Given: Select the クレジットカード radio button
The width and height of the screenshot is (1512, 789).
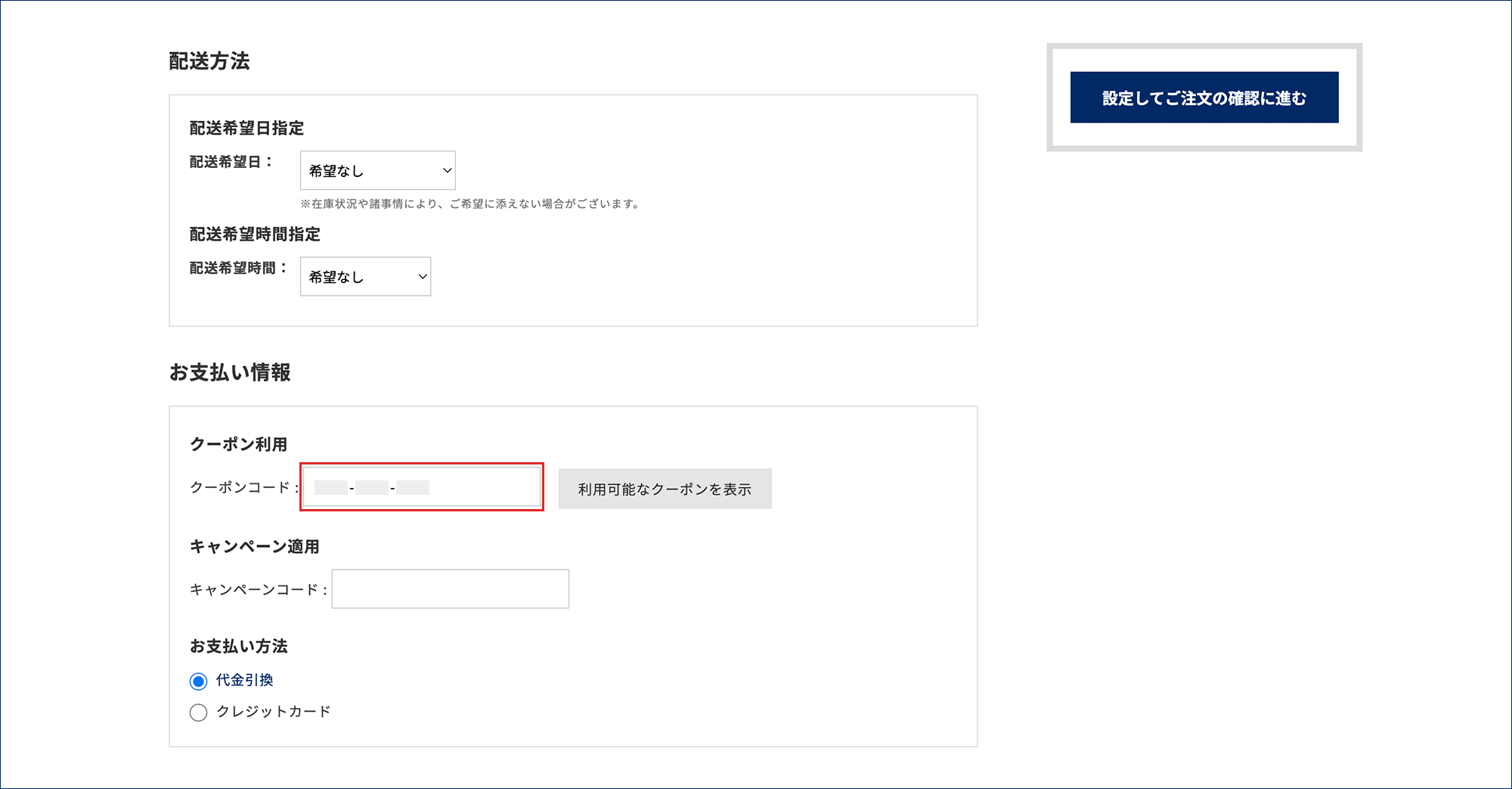Looking at the screenshot, I should pyautogui.click(x=198, y=713).
